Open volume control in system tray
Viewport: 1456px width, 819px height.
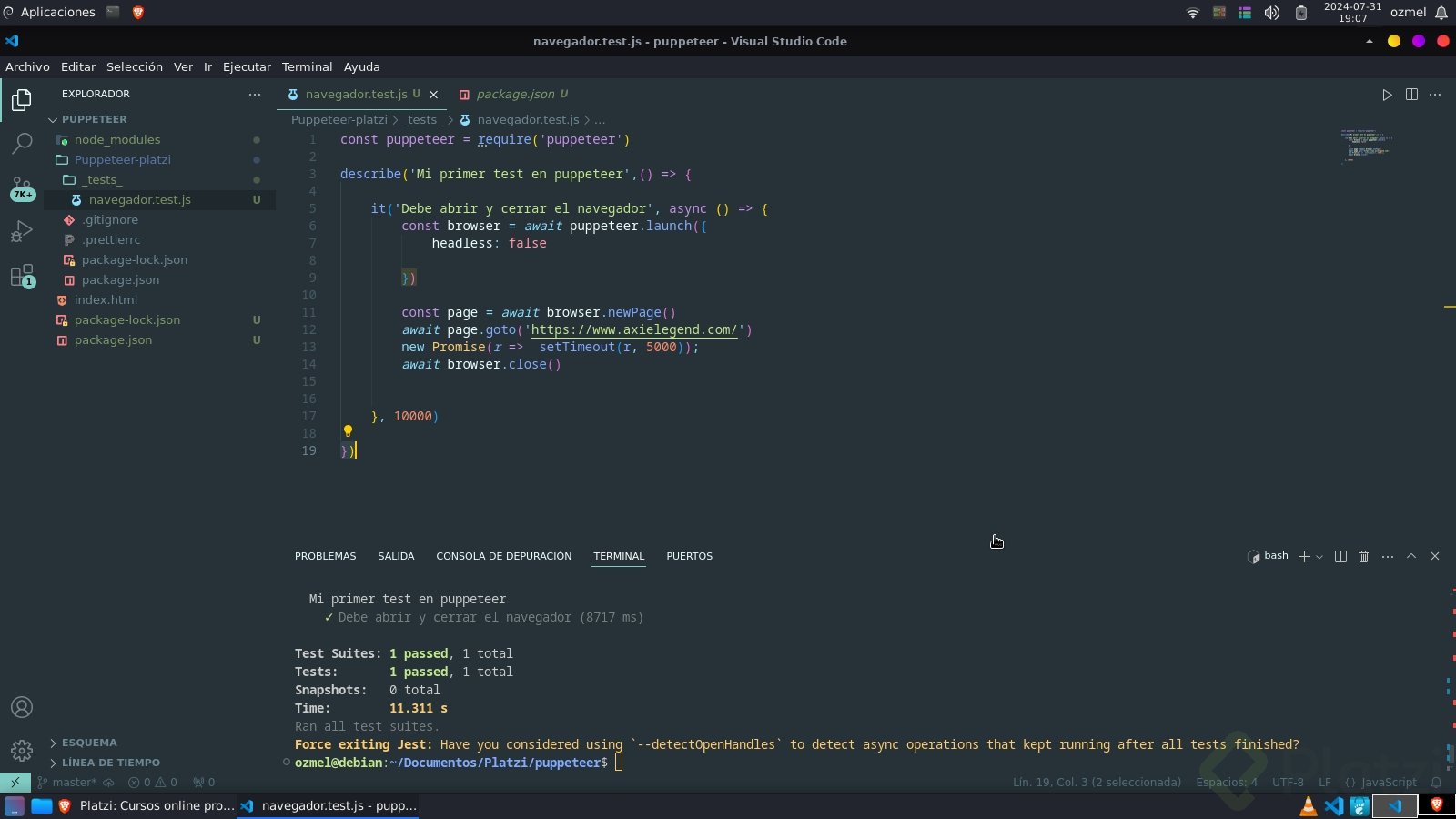1271,13
